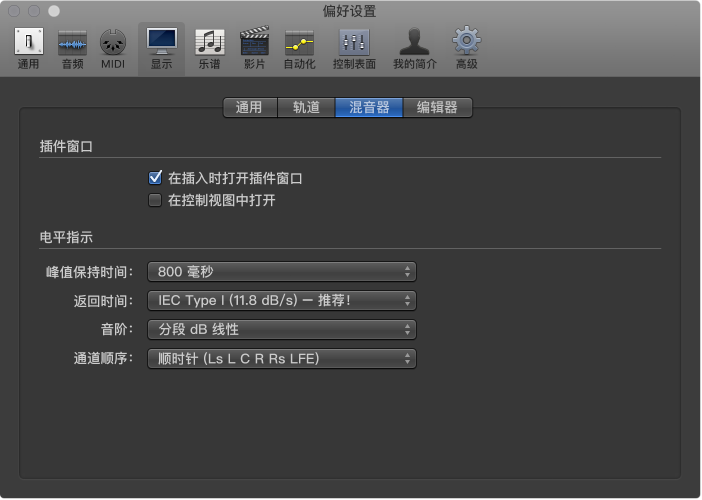Click the 插件窗口 section heading
702x500 pixels.
click(x=66, y=146)
